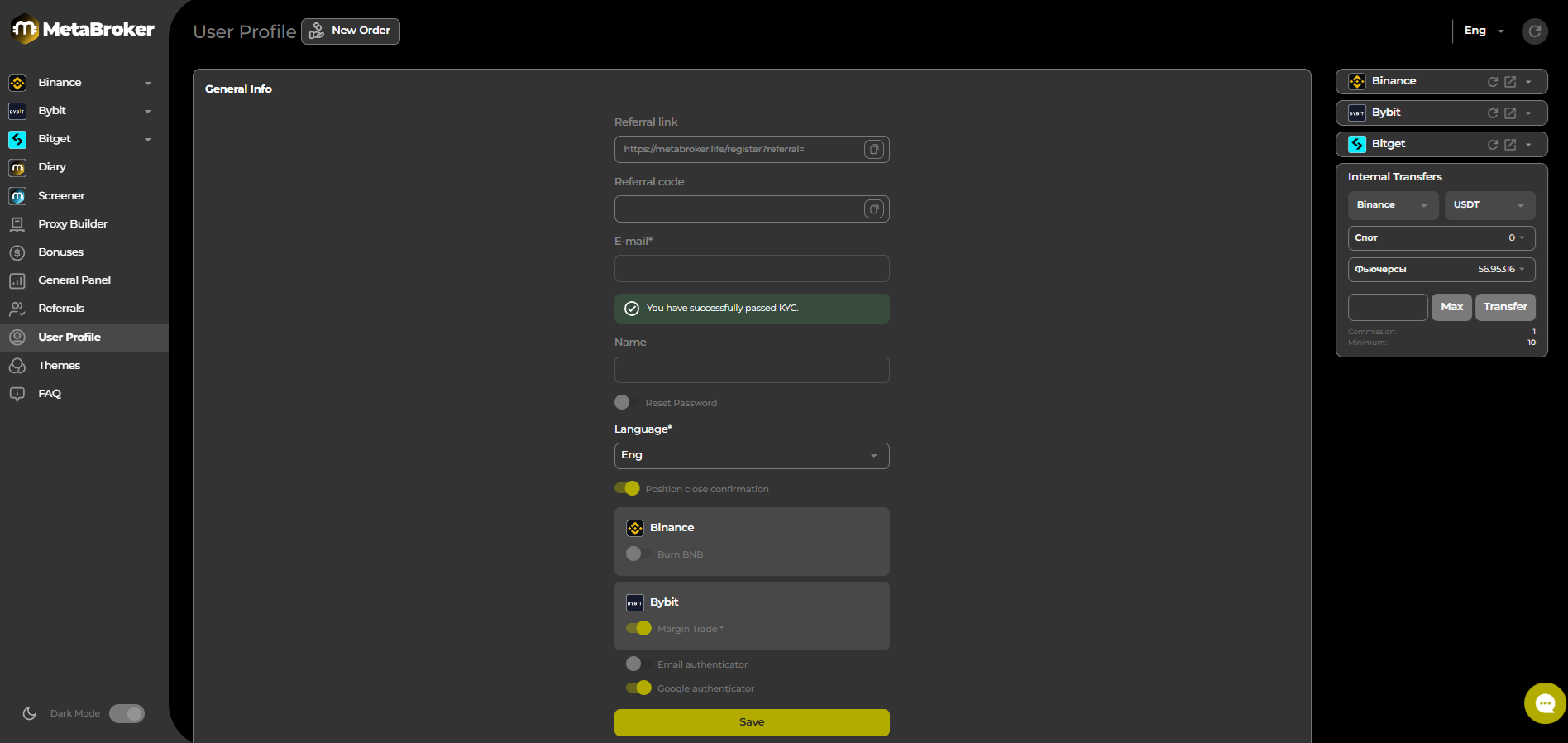The width and height of the screenshot is (1568, 743).
Task: Open the live chat support bubble
Action: click(1544, 703)
